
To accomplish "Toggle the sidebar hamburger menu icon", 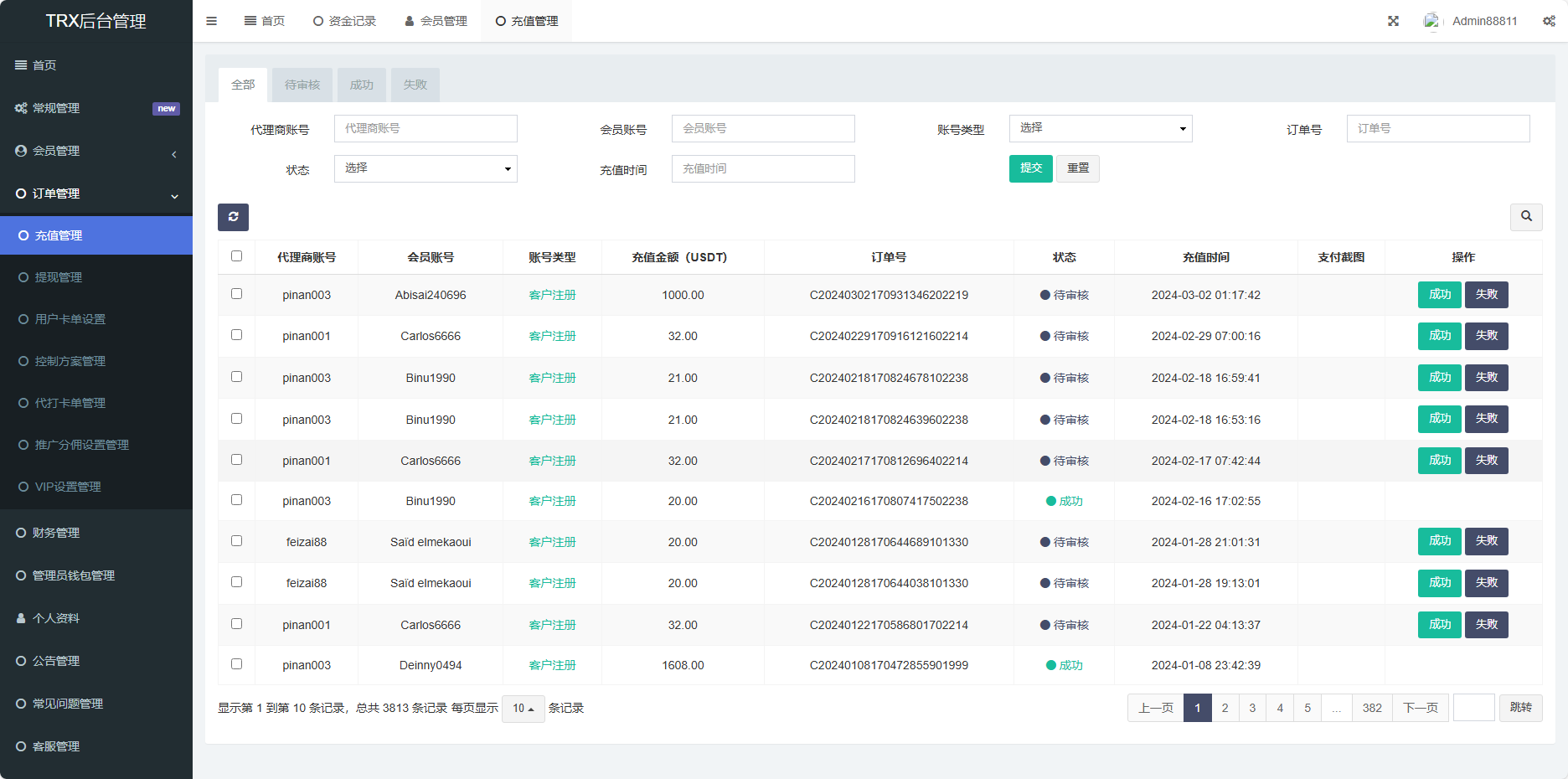I will coord(211,21).
